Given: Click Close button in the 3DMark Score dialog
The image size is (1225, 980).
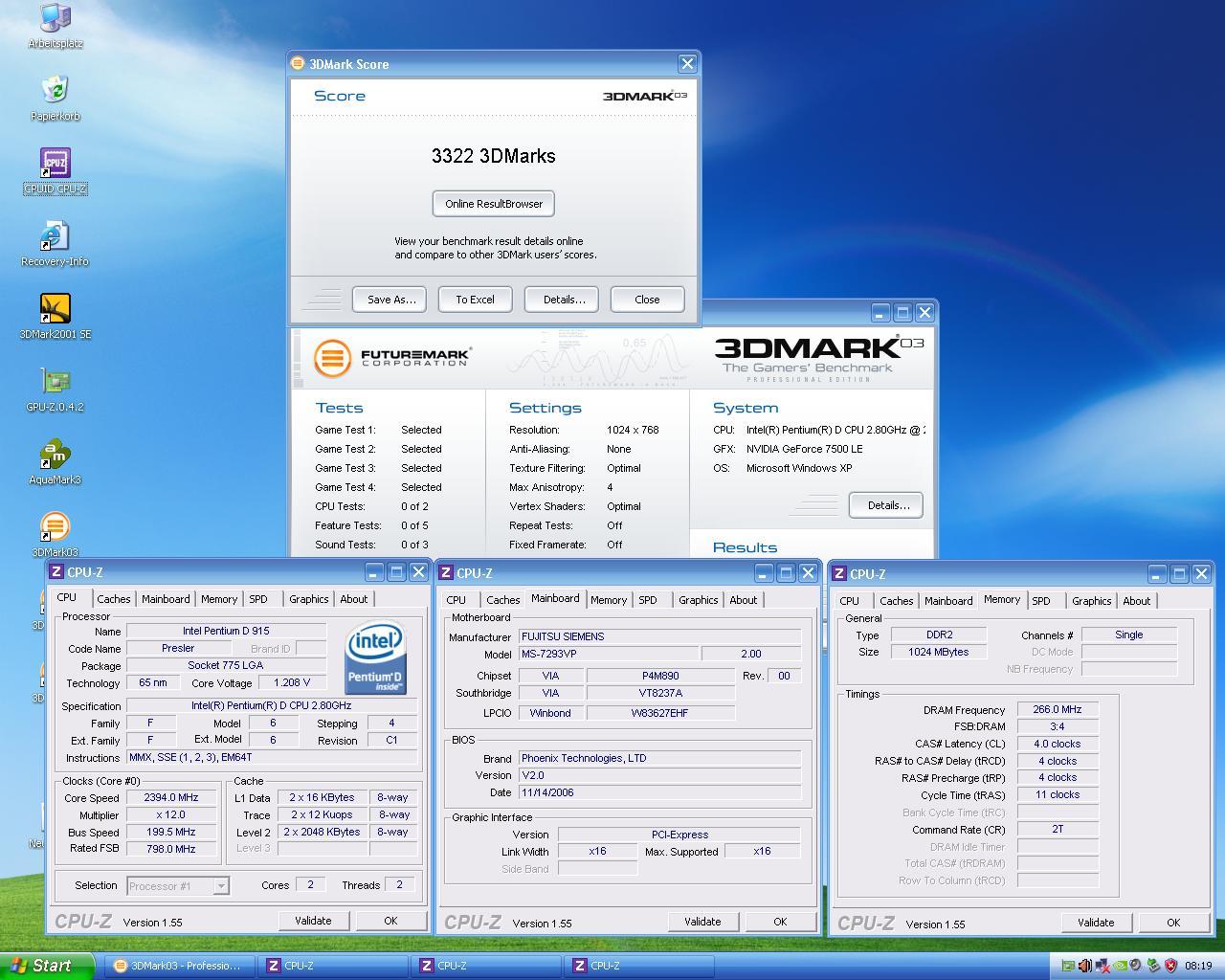Looking at the screenshot, I should (x=647, y=300).
